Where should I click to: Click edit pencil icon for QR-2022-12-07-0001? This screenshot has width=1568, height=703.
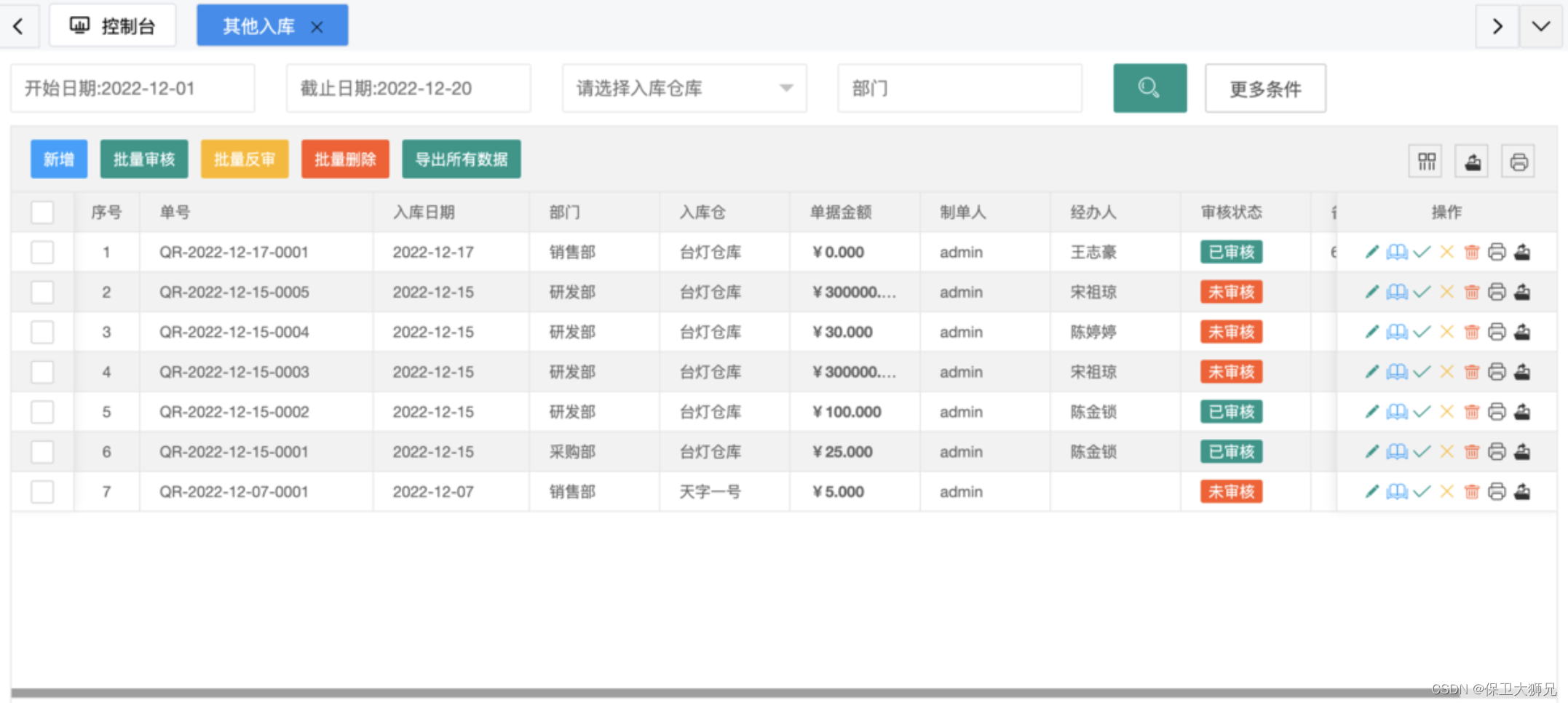(1371, 492)
